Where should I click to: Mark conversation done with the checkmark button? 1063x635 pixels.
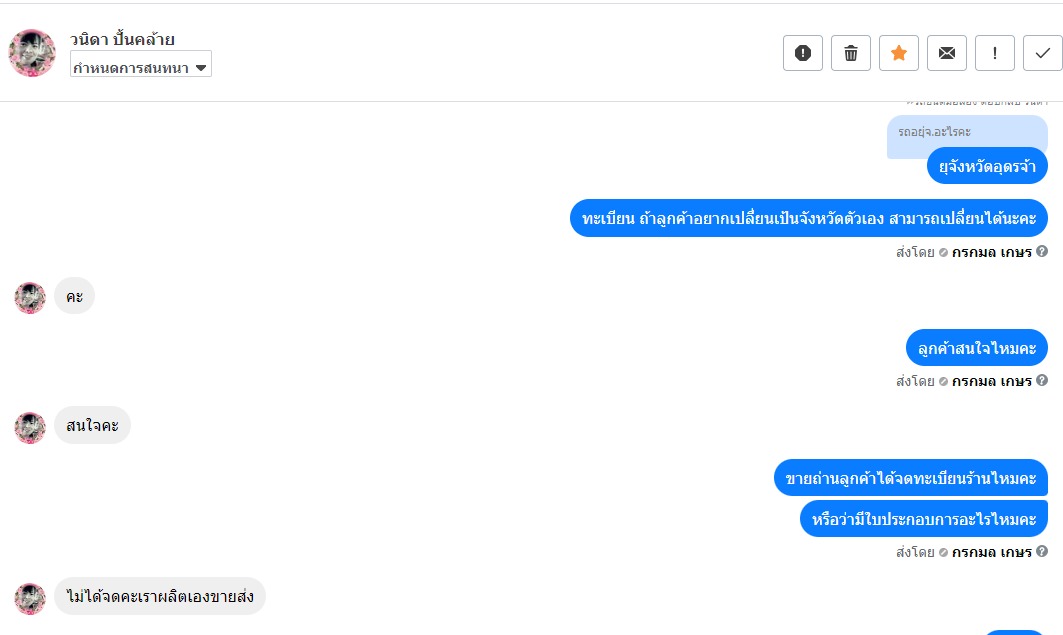[1043, 54]
